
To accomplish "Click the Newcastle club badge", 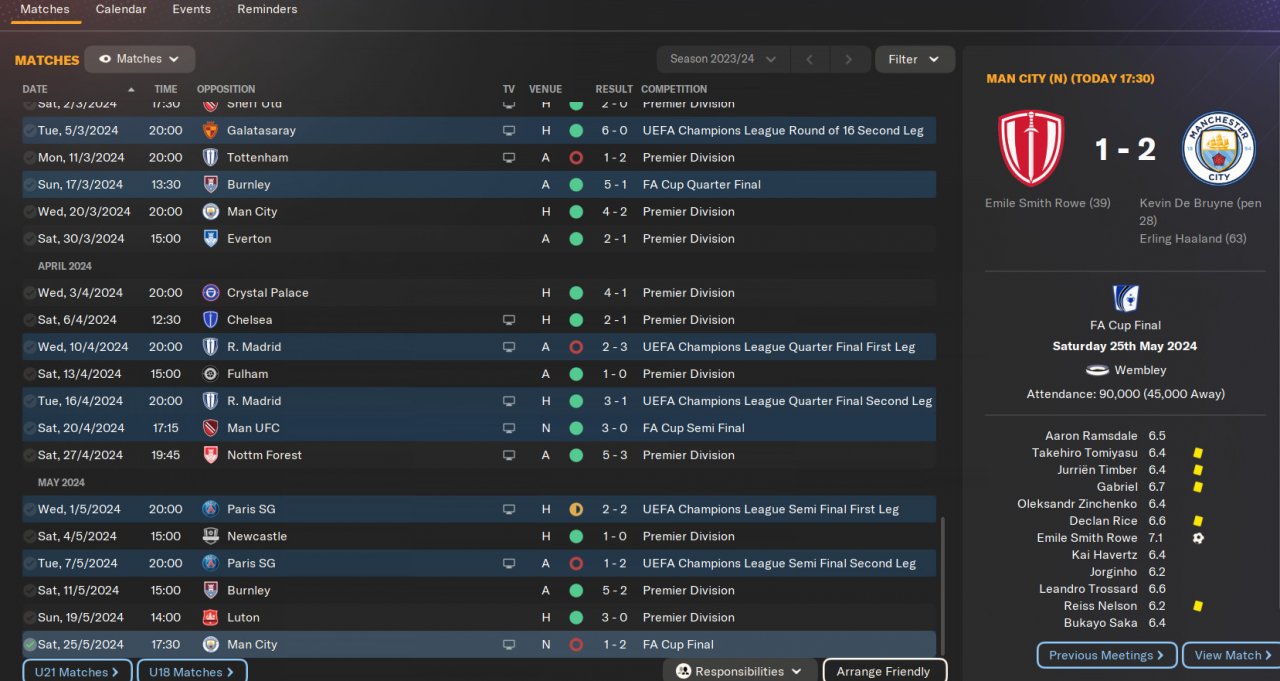I will point(210,536).
